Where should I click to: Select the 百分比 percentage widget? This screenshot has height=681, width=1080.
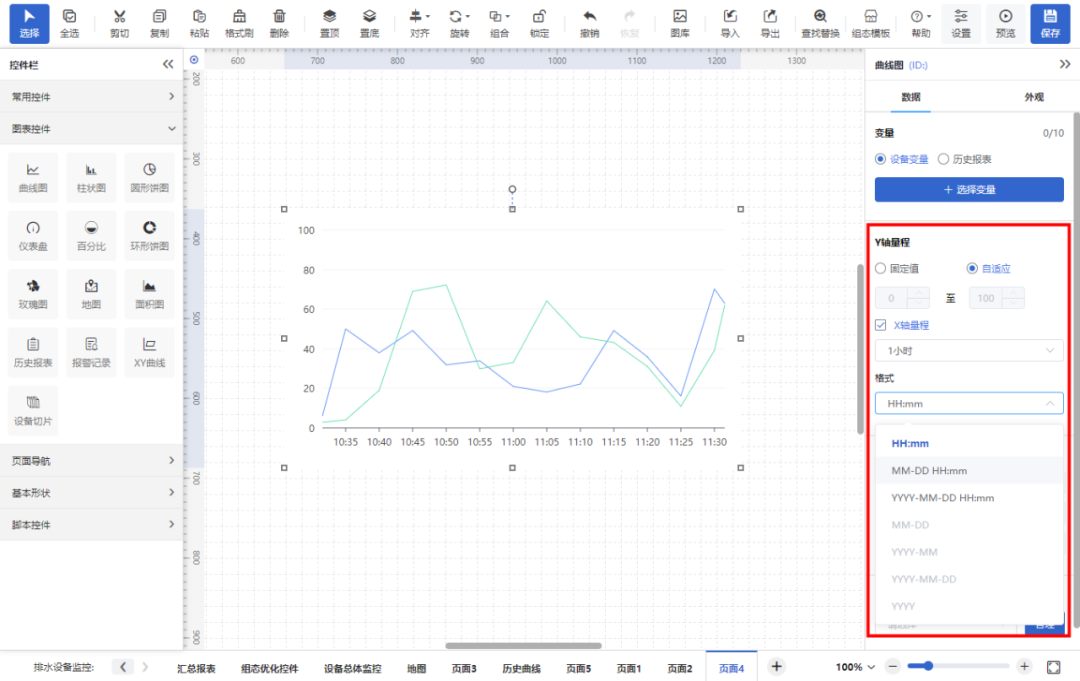tap(91, 235)
